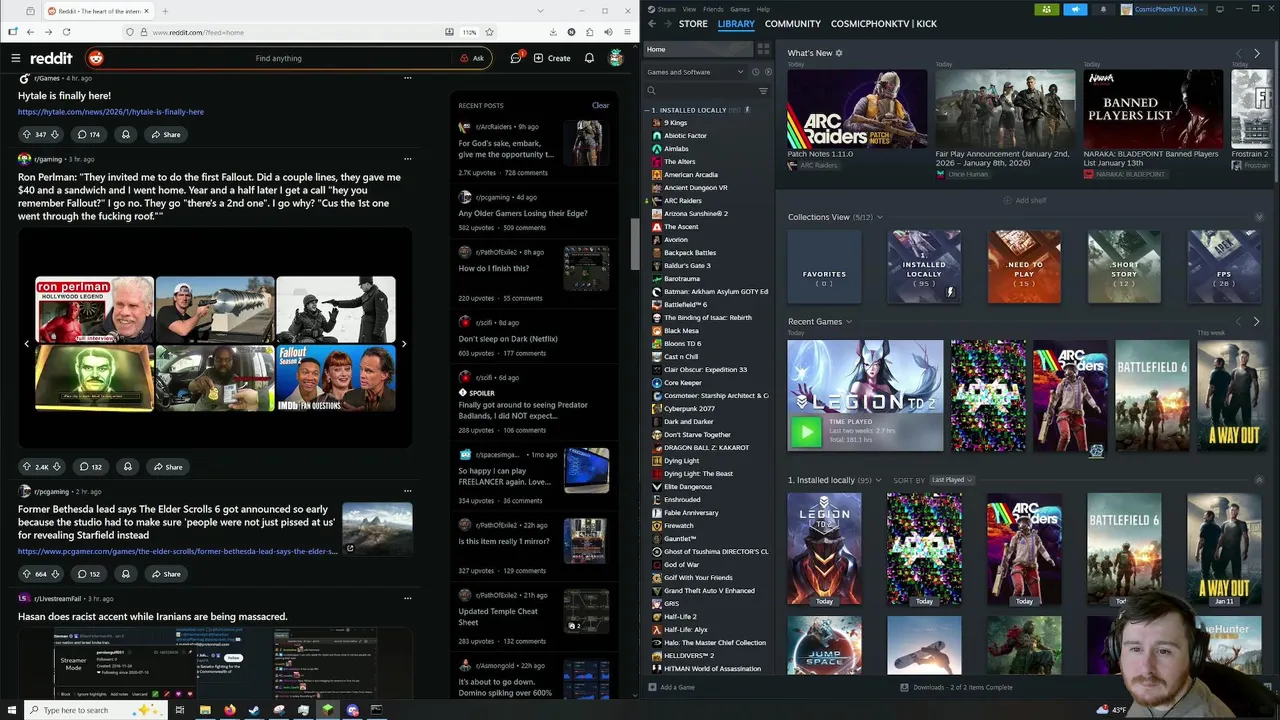Open comments on Hytale post (174)
This screenshot has width=1280, height=720.
click(x=89, y=134)
